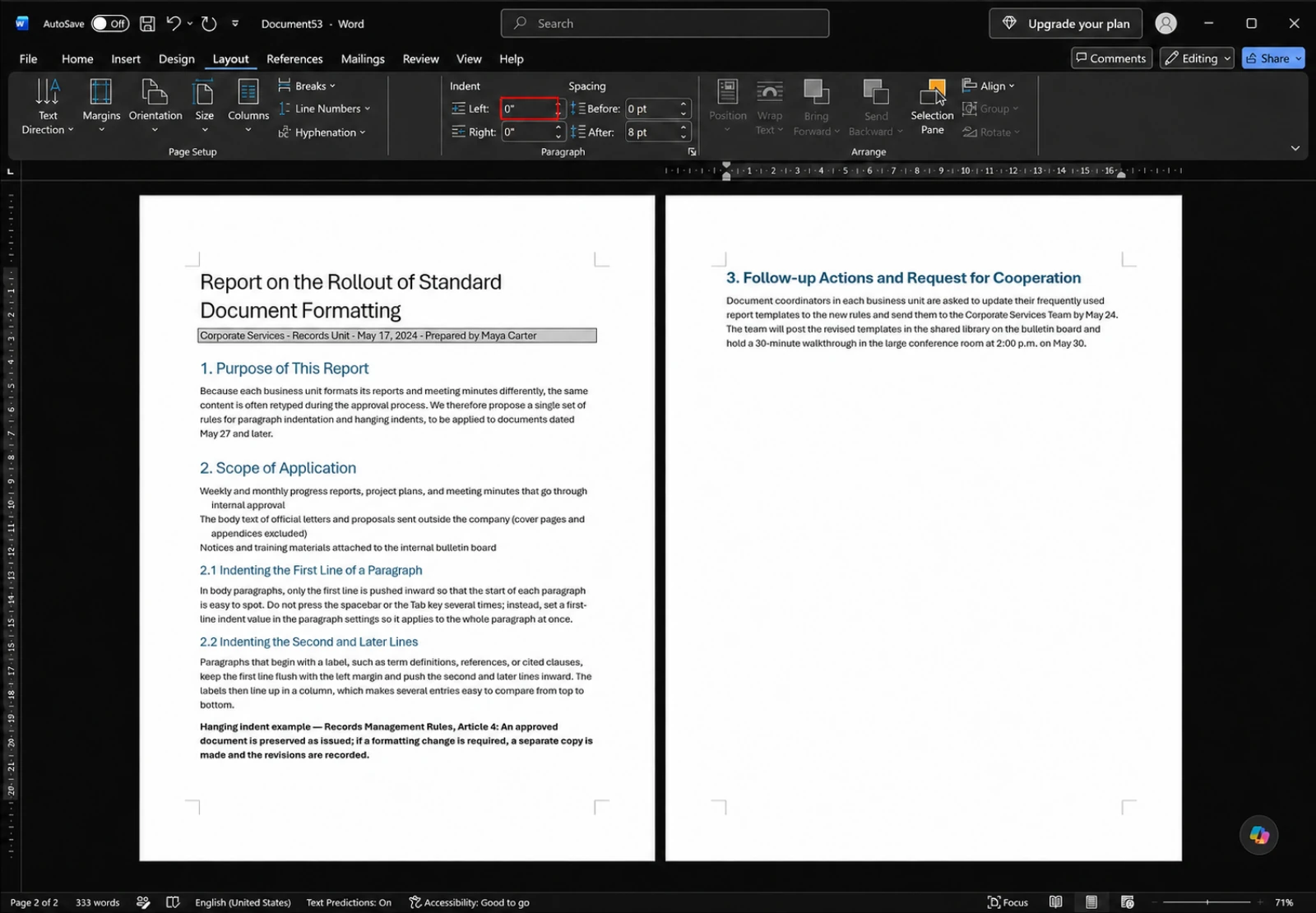
Task: Click the 333 words count
Action: coord(97,902)
